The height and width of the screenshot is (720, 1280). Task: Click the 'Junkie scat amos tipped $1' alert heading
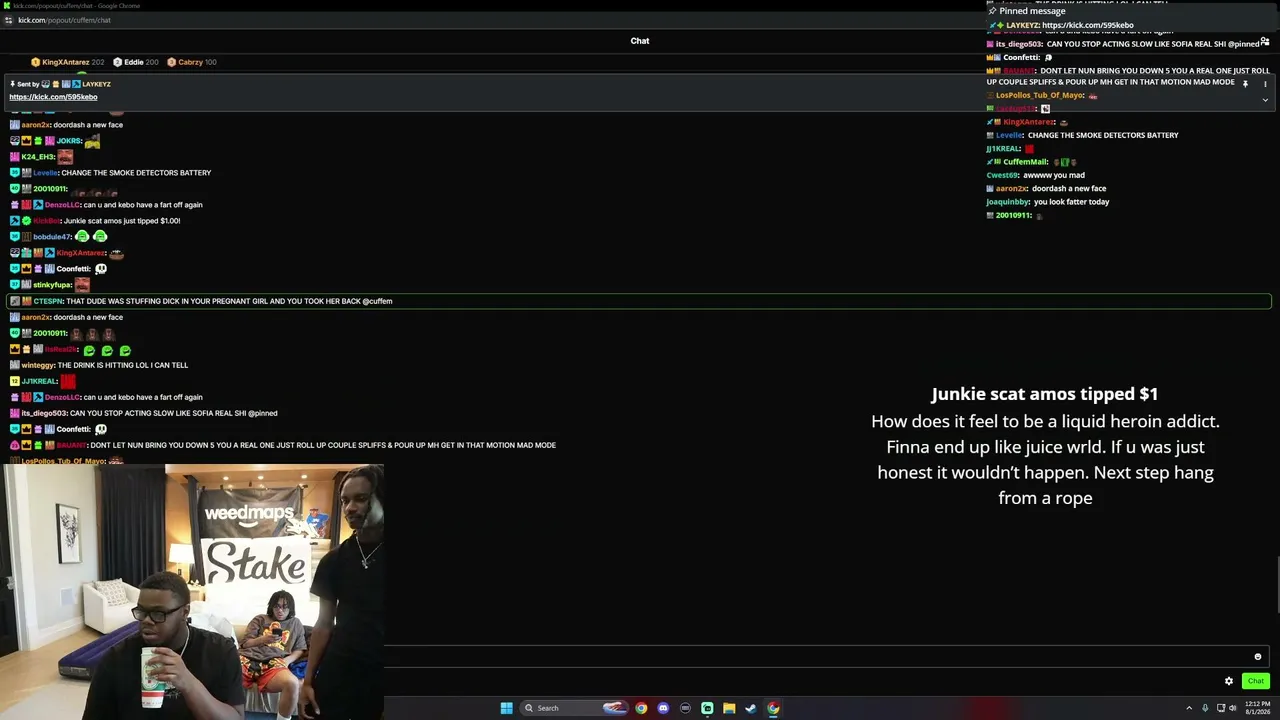[x=1045, y=394]
